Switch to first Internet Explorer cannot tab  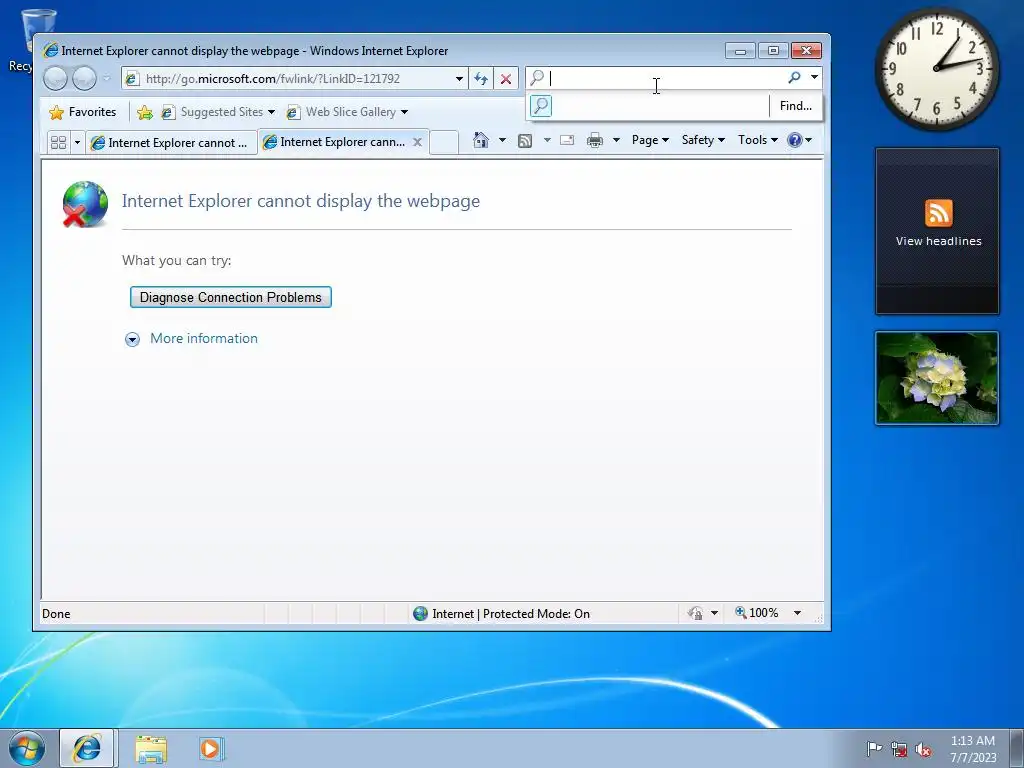[171, 142]
